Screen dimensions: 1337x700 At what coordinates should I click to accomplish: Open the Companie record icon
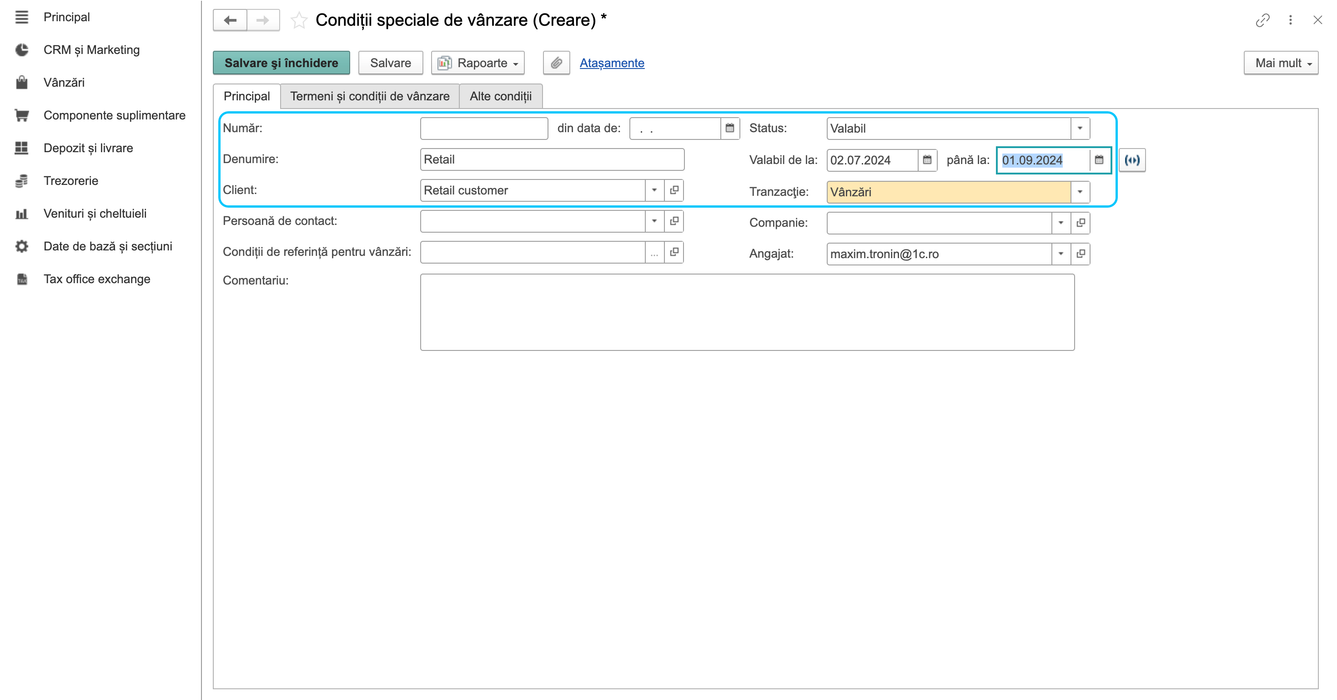point(1080,223)
